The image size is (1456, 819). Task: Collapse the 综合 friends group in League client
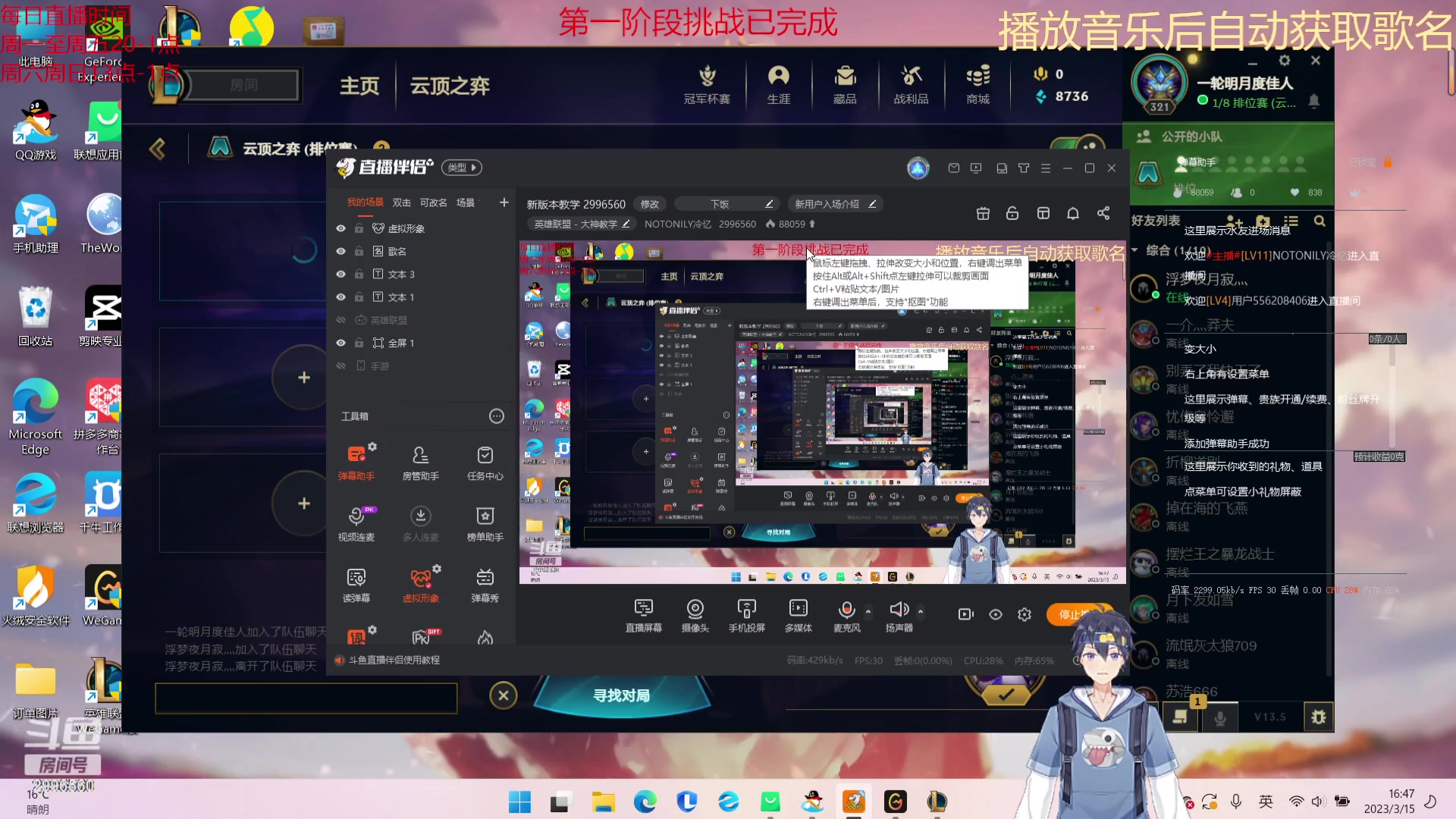[1134, 249]
